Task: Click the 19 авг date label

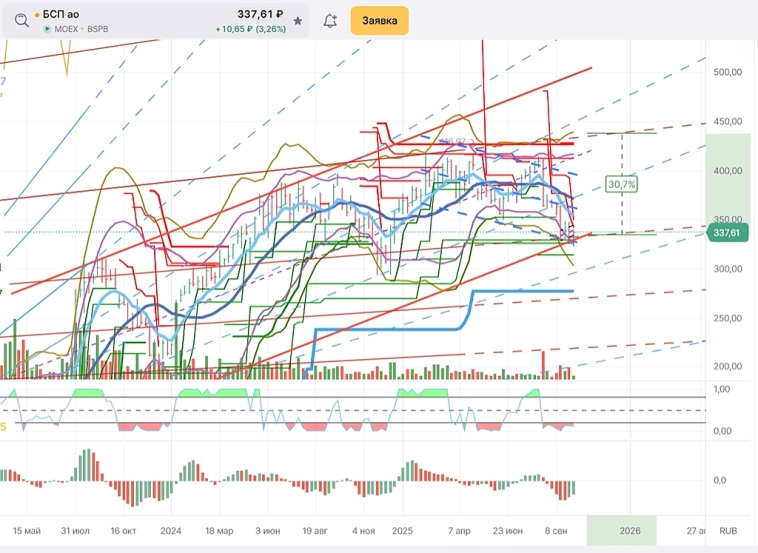Action: tap(315, 531)
